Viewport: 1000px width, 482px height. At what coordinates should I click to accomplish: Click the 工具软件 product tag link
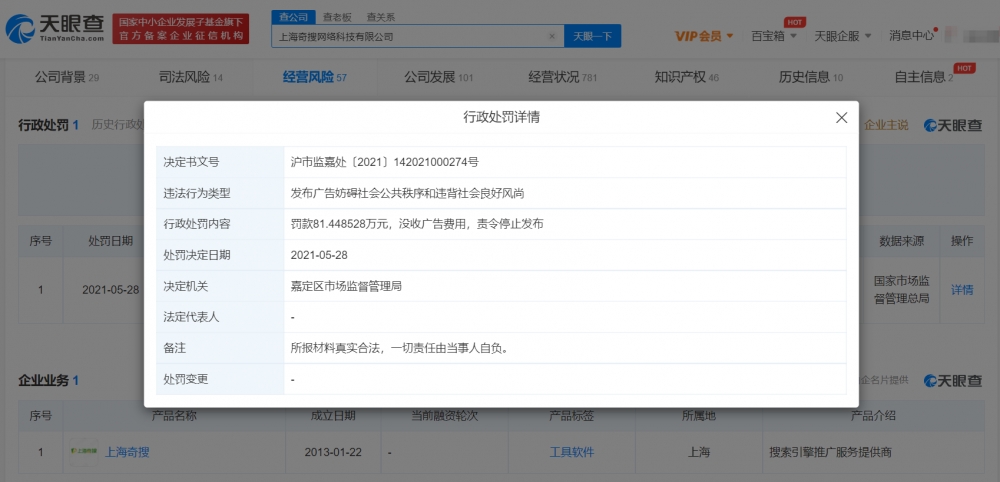pos(572,452)
